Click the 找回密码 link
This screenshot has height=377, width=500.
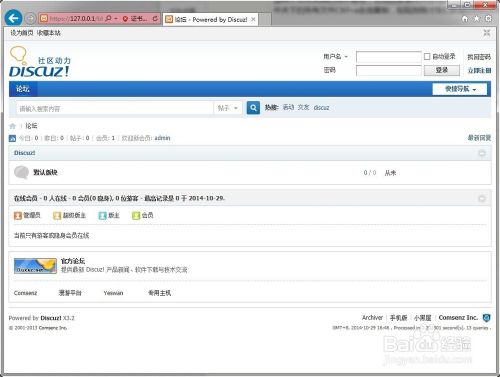(479, 57)
